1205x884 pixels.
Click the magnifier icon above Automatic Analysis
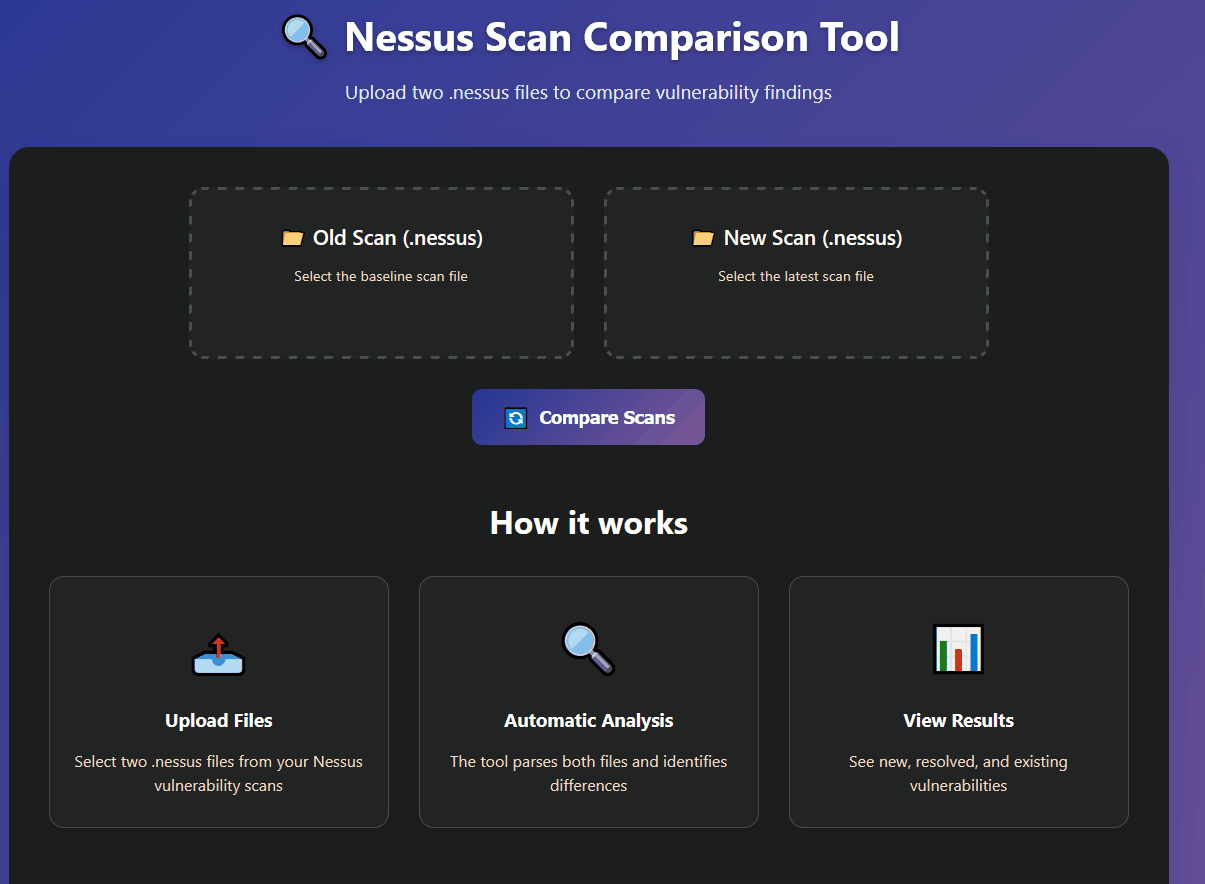(588, 649)
